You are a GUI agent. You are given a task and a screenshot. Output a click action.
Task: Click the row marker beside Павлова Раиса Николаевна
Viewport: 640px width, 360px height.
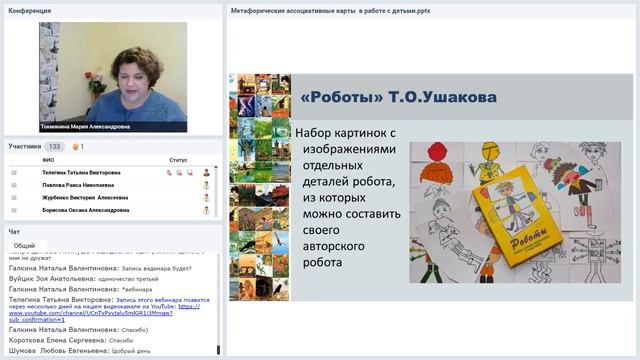[x=14, y=185]
